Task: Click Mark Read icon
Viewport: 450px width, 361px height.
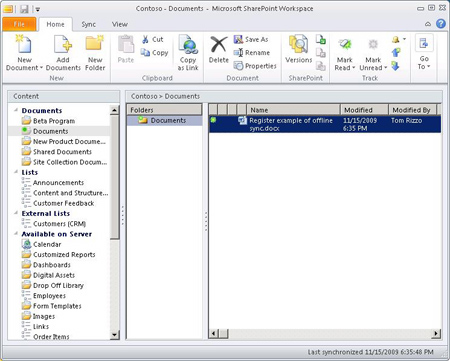Action: [345, 44]
